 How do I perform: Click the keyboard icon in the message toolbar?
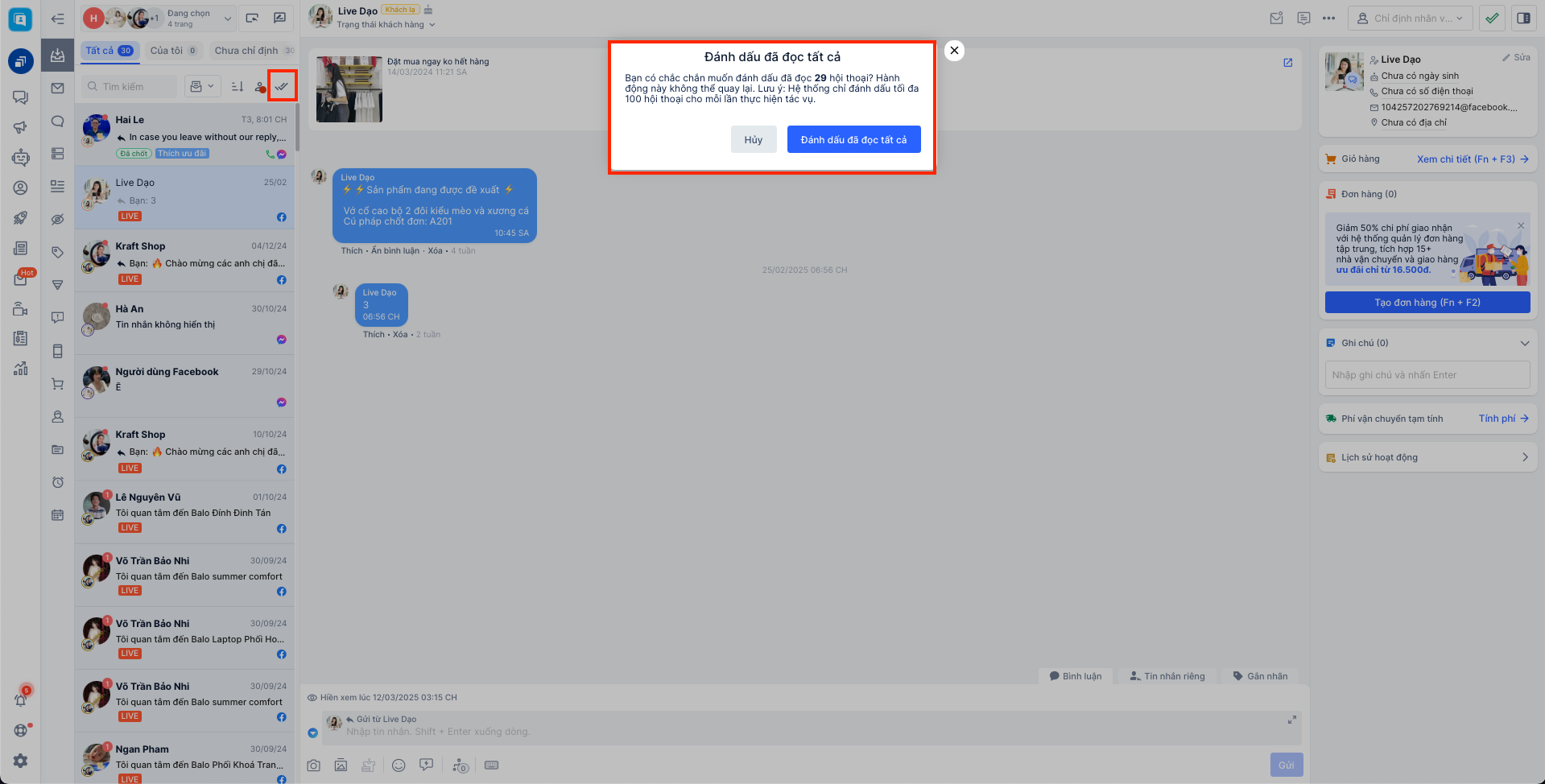click(491, 765)
